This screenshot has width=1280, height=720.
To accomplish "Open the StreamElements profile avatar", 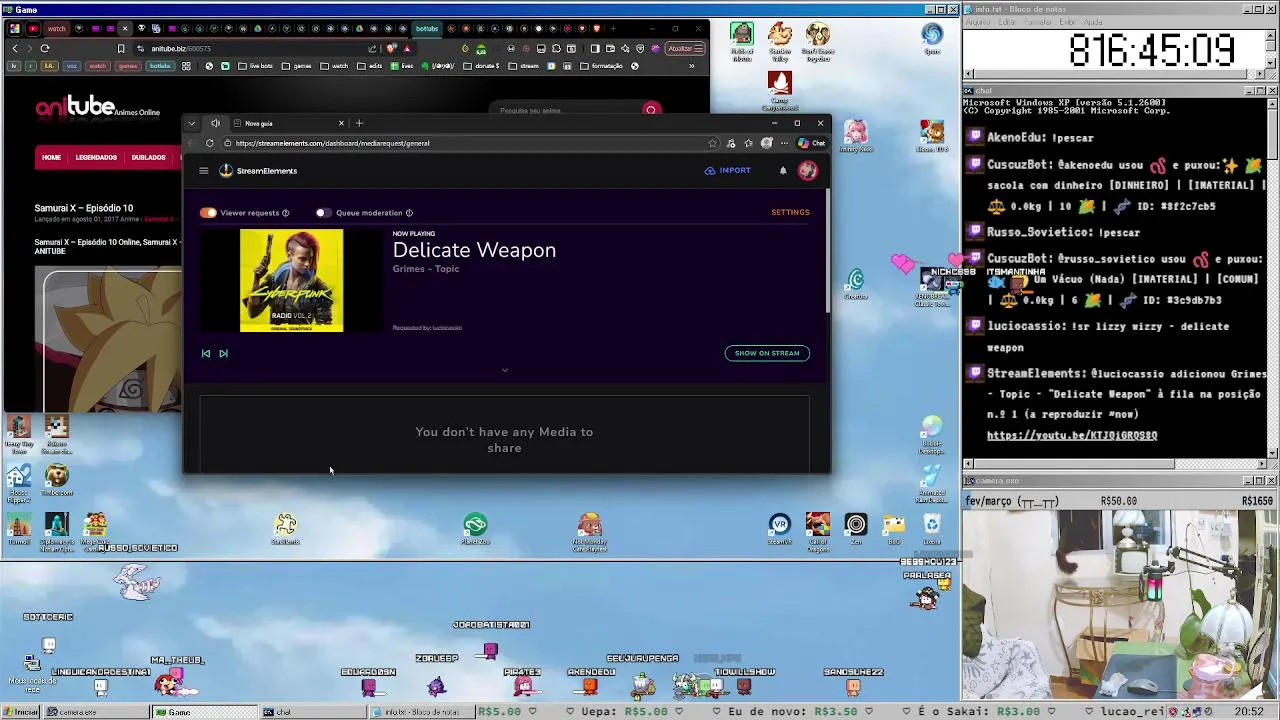I will pyautogui.click(x=807, y=171).
